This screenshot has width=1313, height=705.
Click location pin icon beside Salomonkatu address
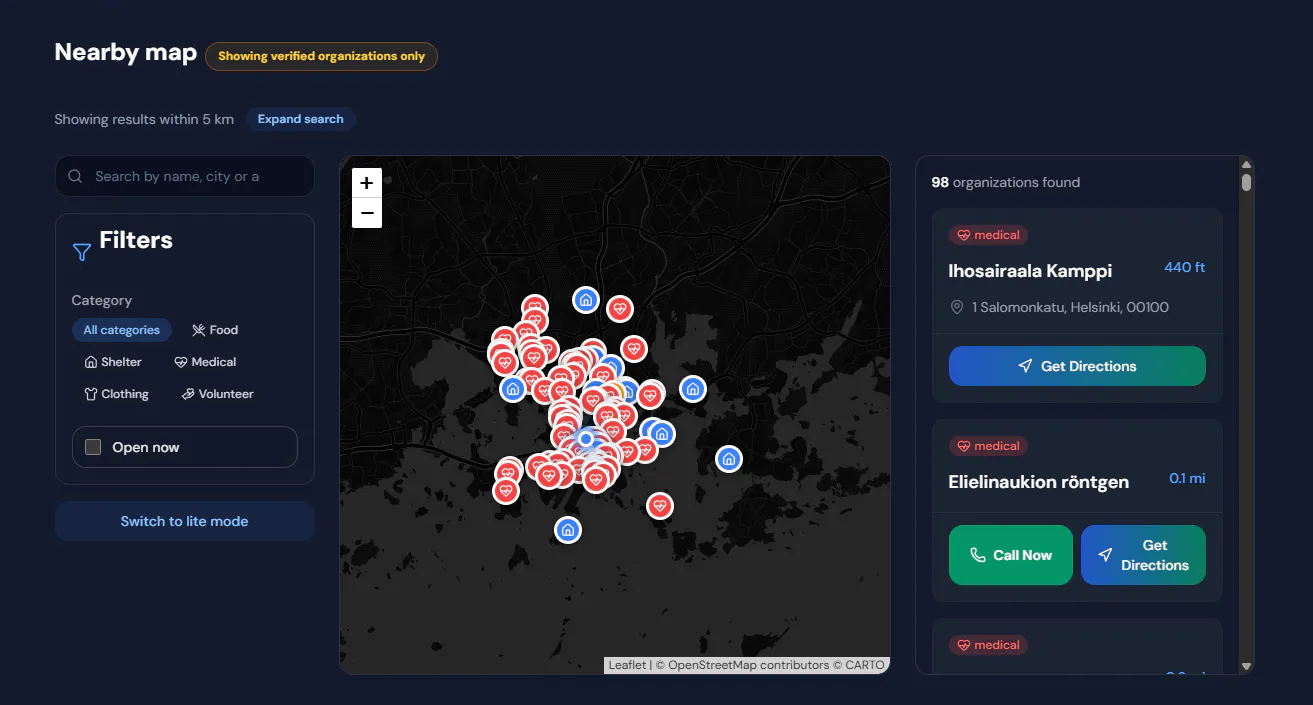pos(957,307)
